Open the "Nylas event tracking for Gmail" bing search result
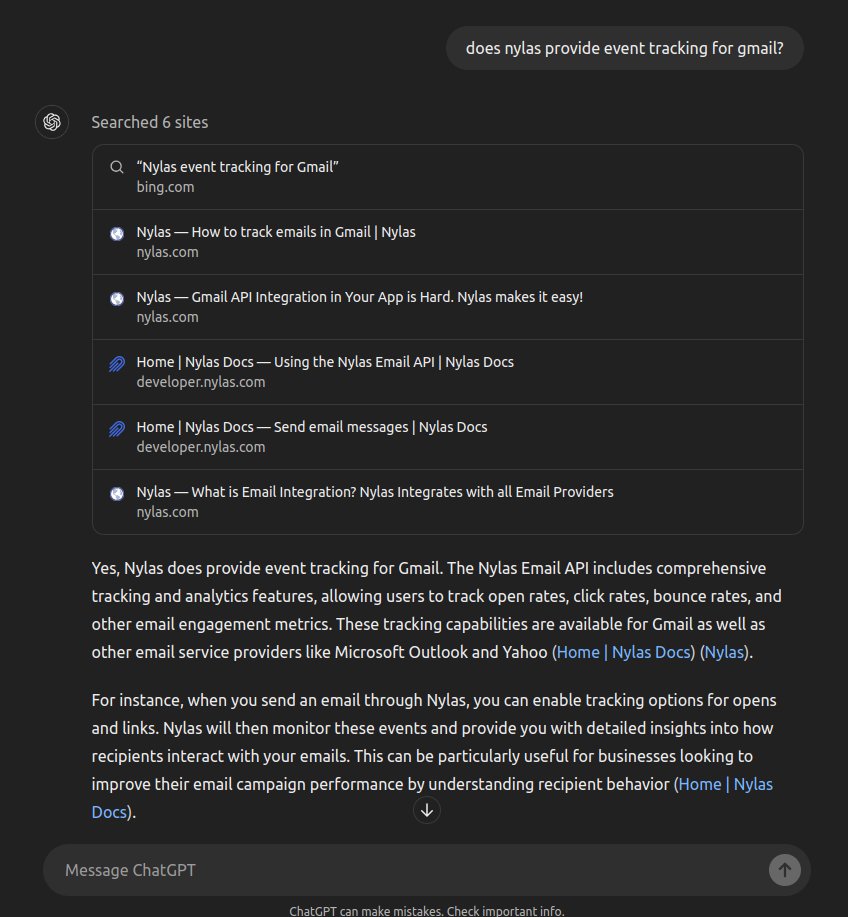The image size is (848, 917). [447, 177]
